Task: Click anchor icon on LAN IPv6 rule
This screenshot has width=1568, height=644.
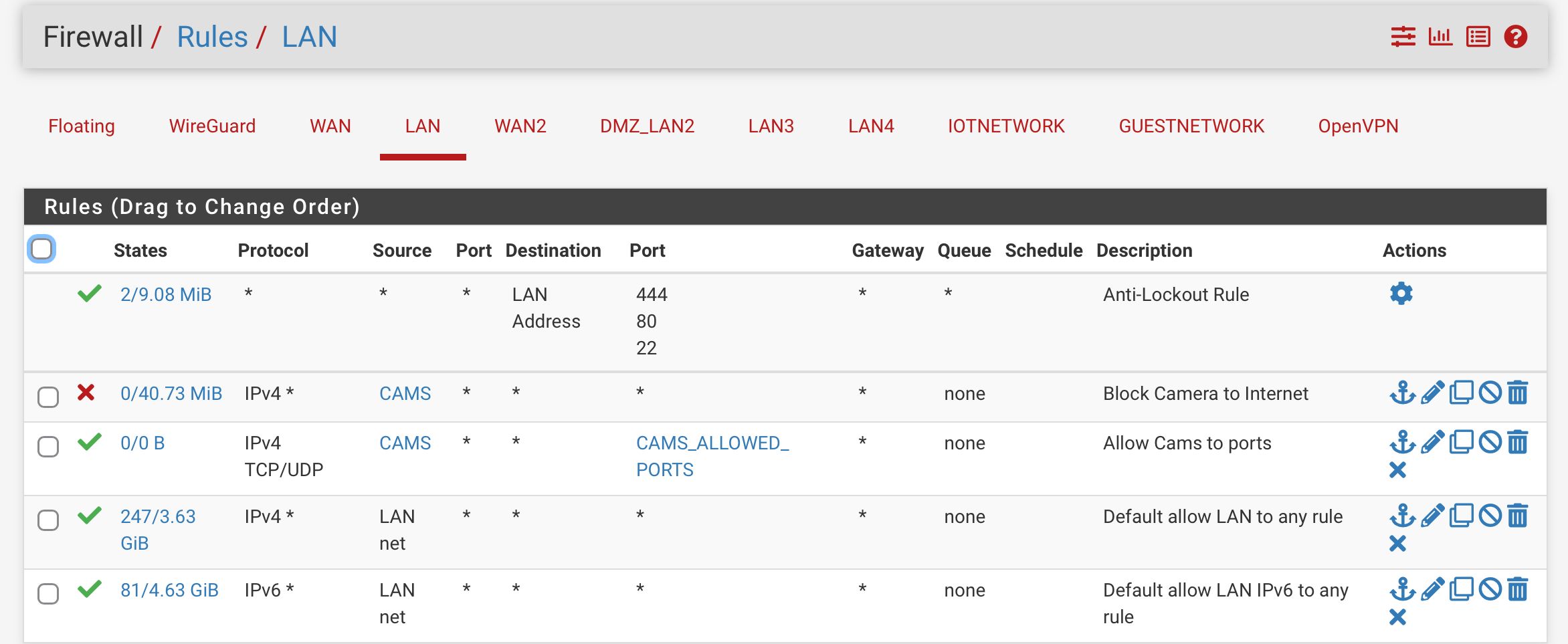Action: [x=1402, y=589]
